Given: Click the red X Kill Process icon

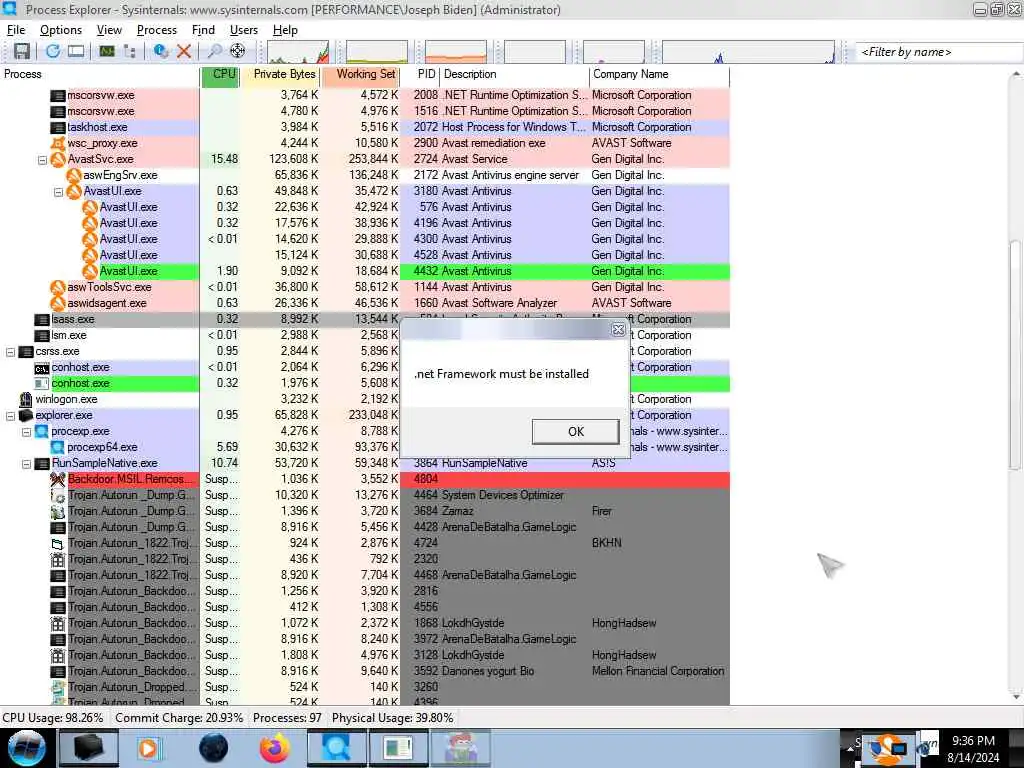Looking at the screenshot, I should (184, 51).
